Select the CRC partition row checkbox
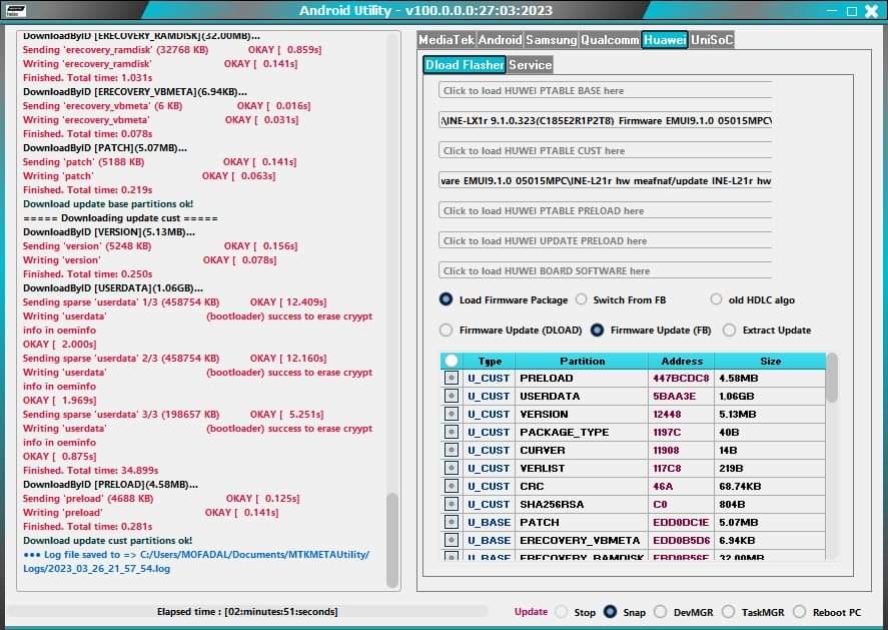 (x=452, y=486)
